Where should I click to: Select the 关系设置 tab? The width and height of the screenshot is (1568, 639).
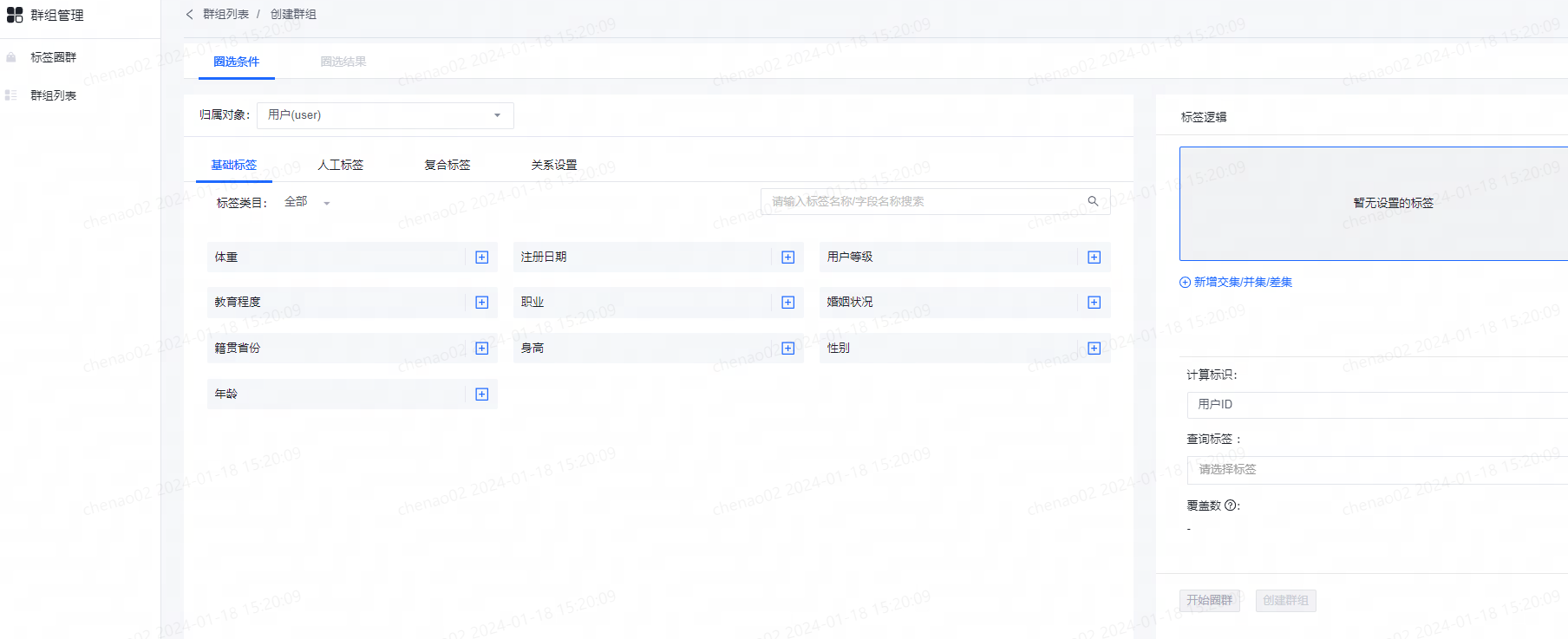553,165
